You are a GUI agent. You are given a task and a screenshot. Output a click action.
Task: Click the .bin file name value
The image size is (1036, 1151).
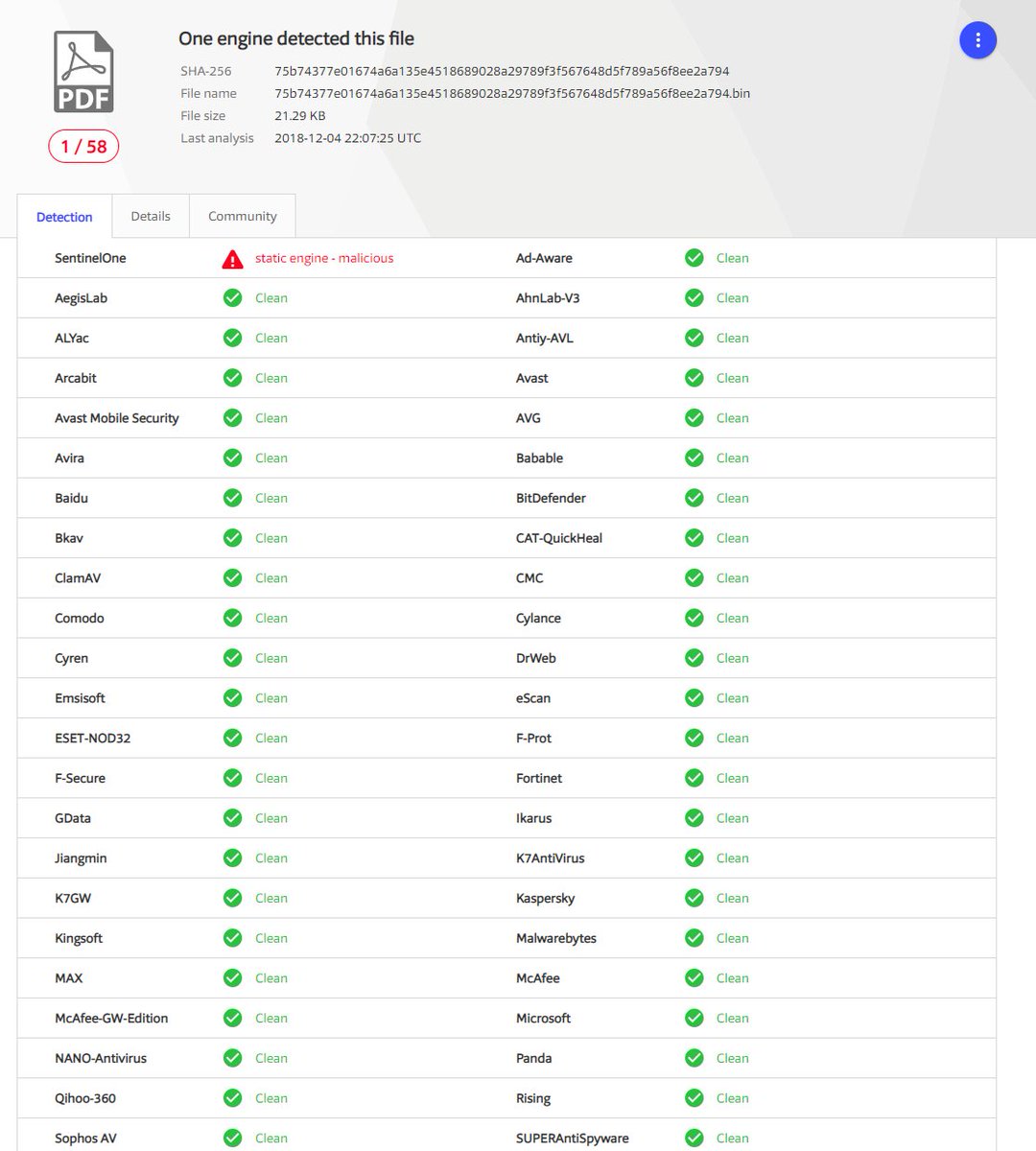(x=512, y=93)
